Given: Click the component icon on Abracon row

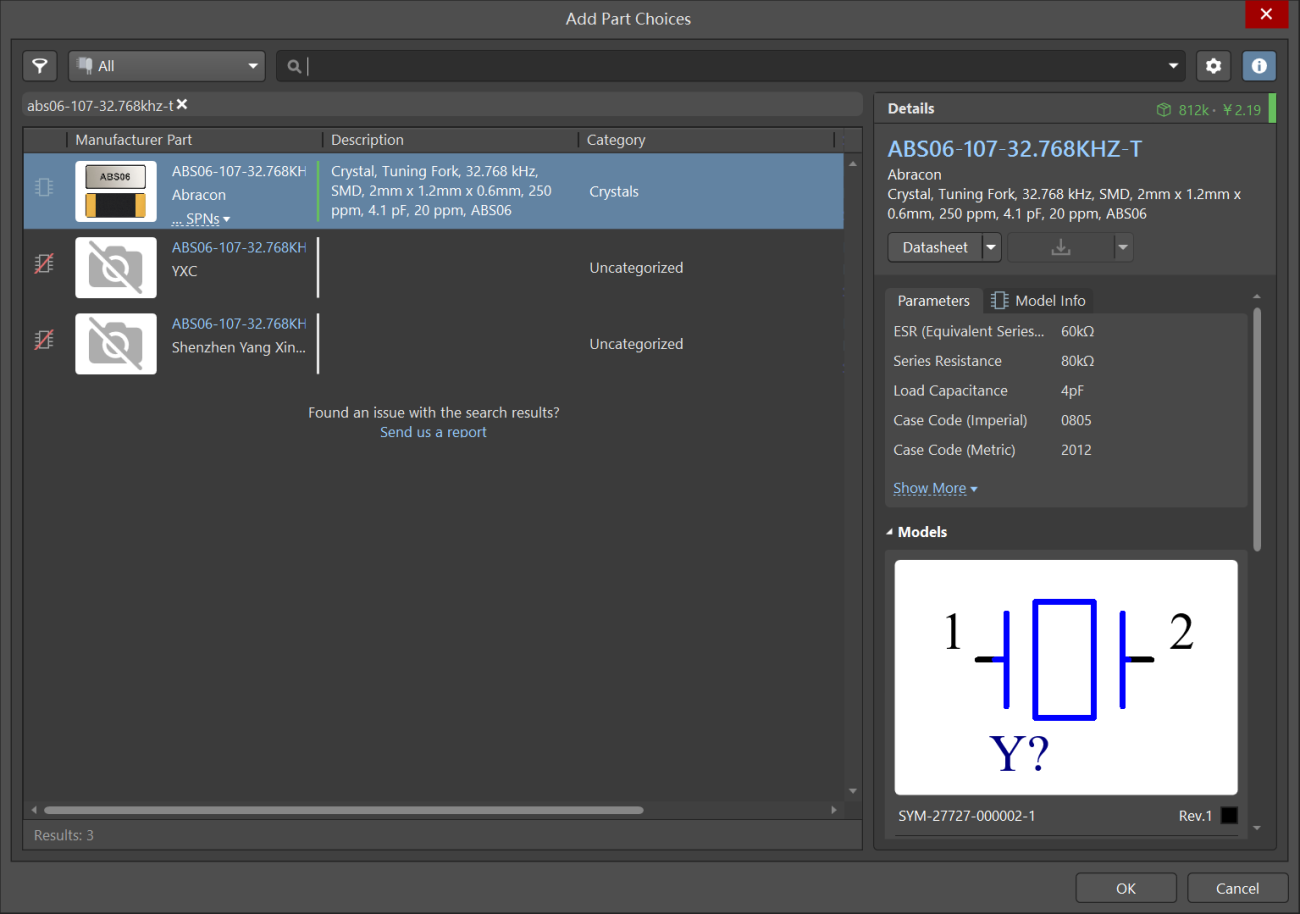Looking at the screenshot, I should pos(44,187).
